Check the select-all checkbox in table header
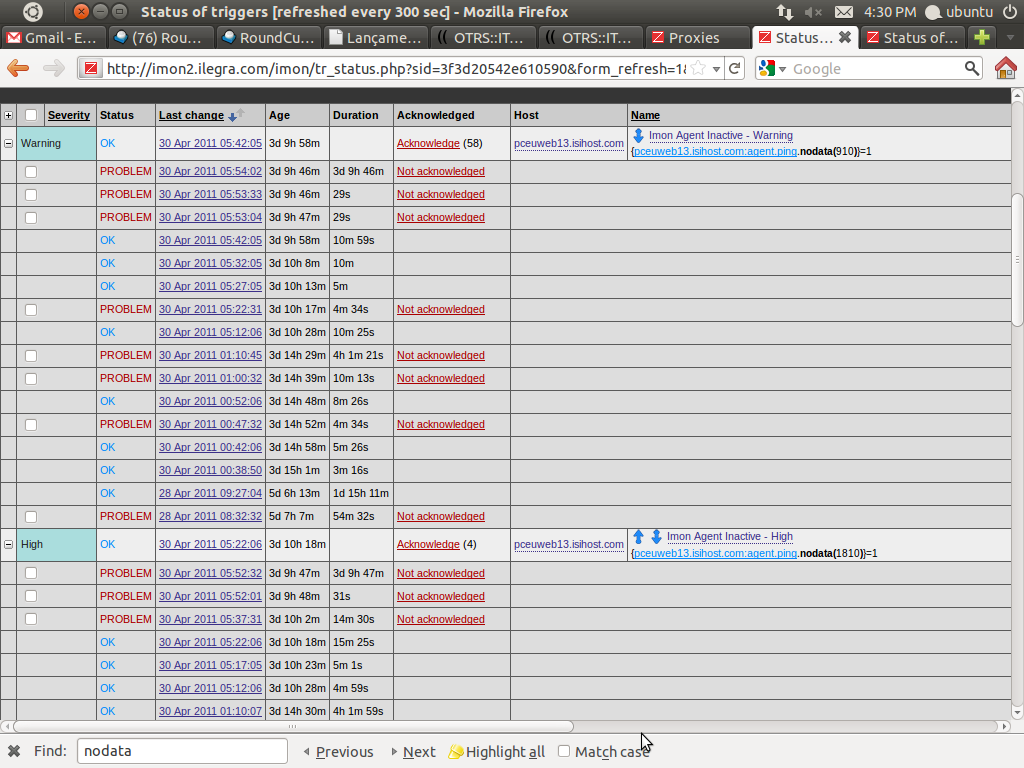This screenshot has width=1024, height=768. tap(31, 115)
